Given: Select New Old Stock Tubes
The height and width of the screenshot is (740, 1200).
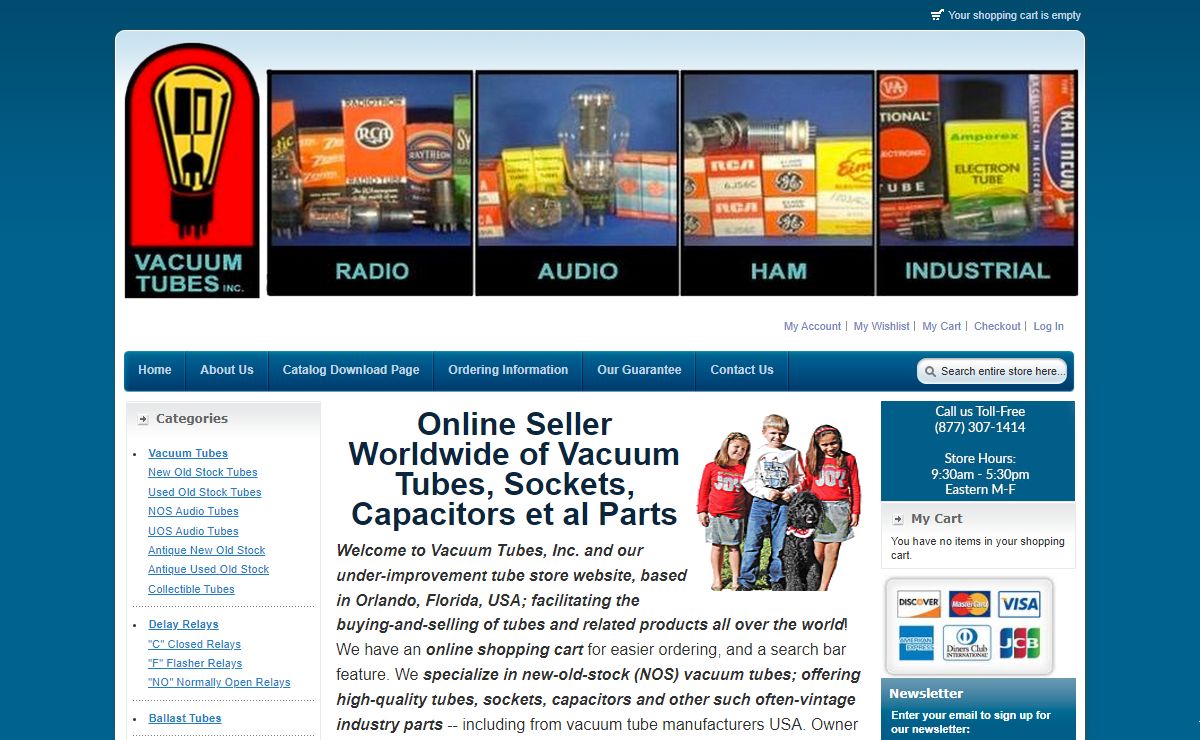Looking at the screenshot, I should tap(203, 472).
